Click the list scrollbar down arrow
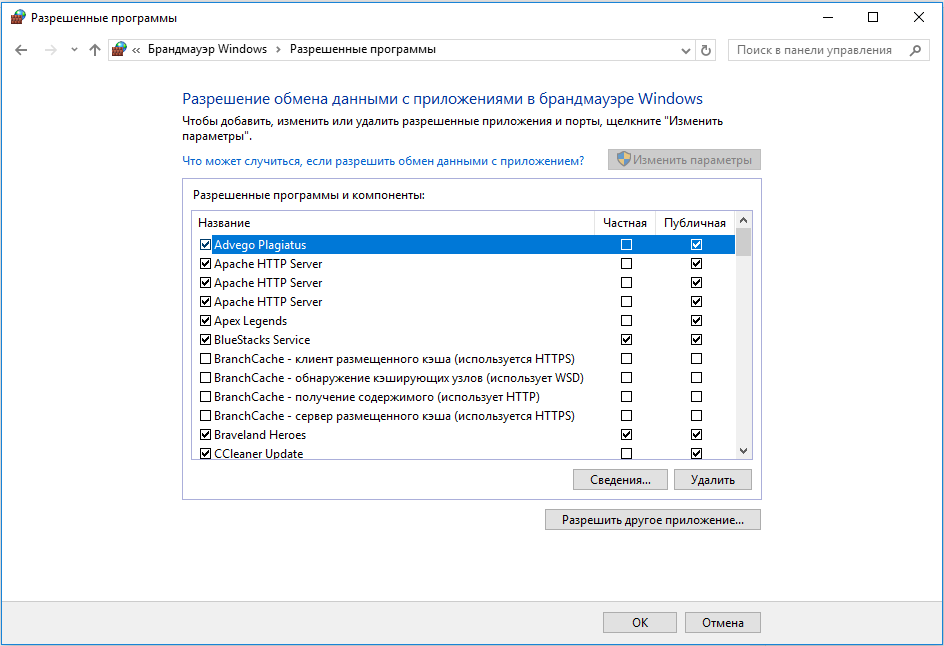 pos(743,451)
